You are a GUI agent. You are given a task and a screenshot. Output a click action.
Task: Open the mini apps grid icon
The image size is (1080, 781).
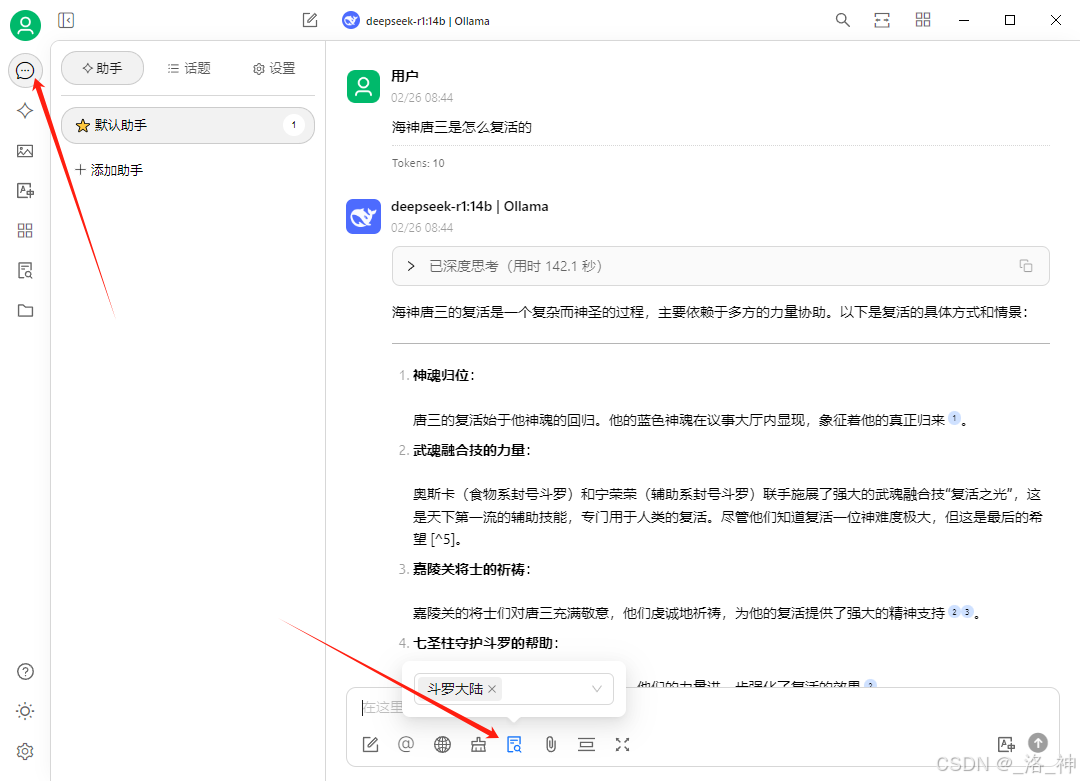pyautogui.click(x=25, y=230)
